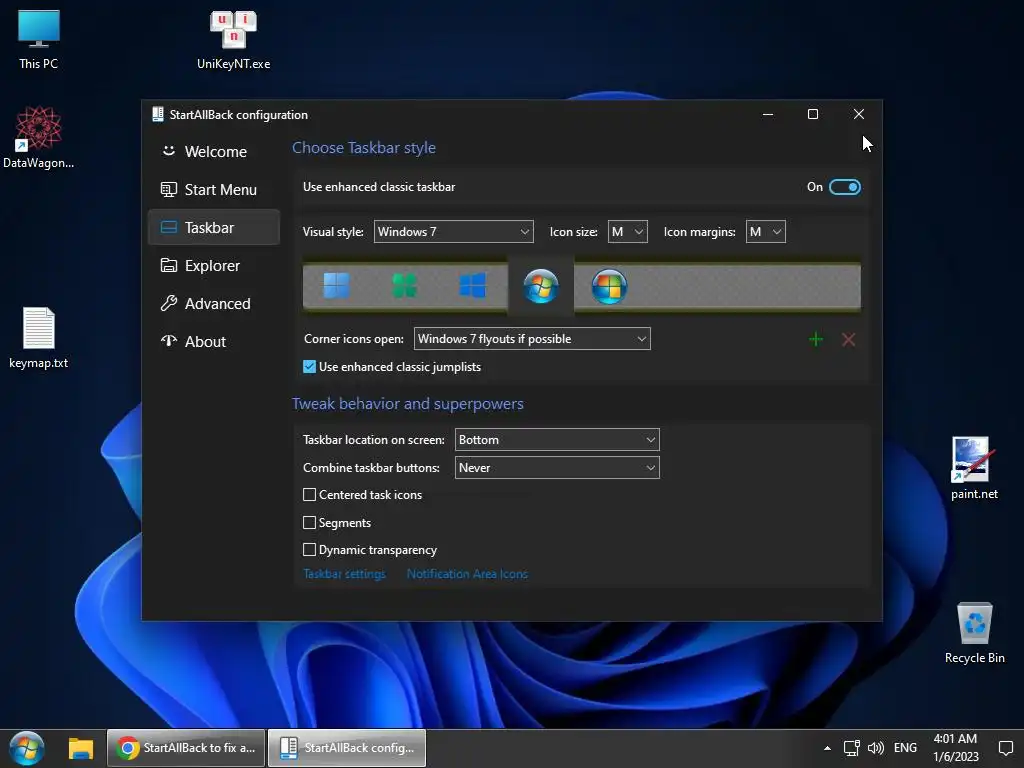Click the ENG language indicator

point(905,748)
